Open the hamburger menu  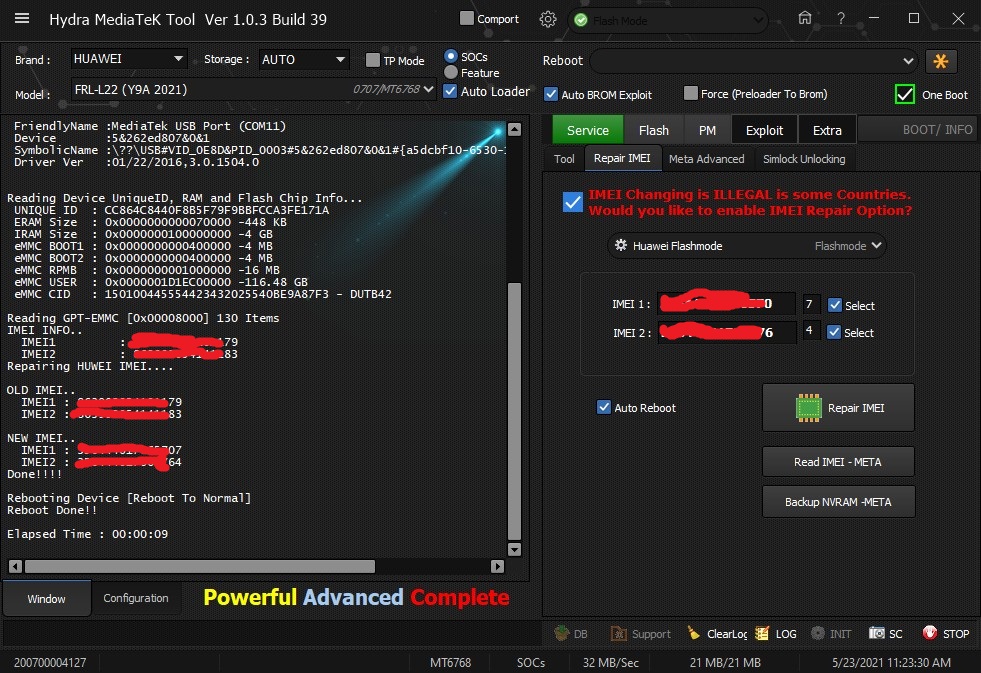22,18
